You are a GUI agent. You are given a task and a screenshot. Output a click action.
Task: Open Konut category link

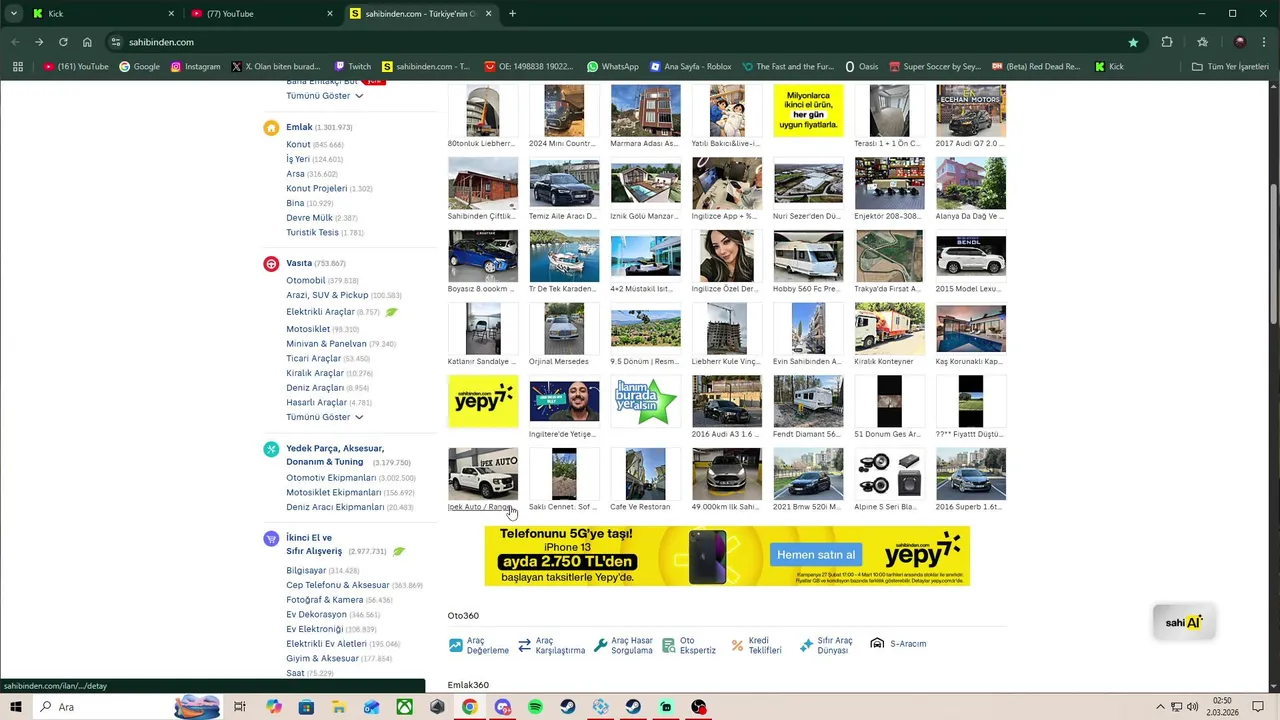click(298, 145)
